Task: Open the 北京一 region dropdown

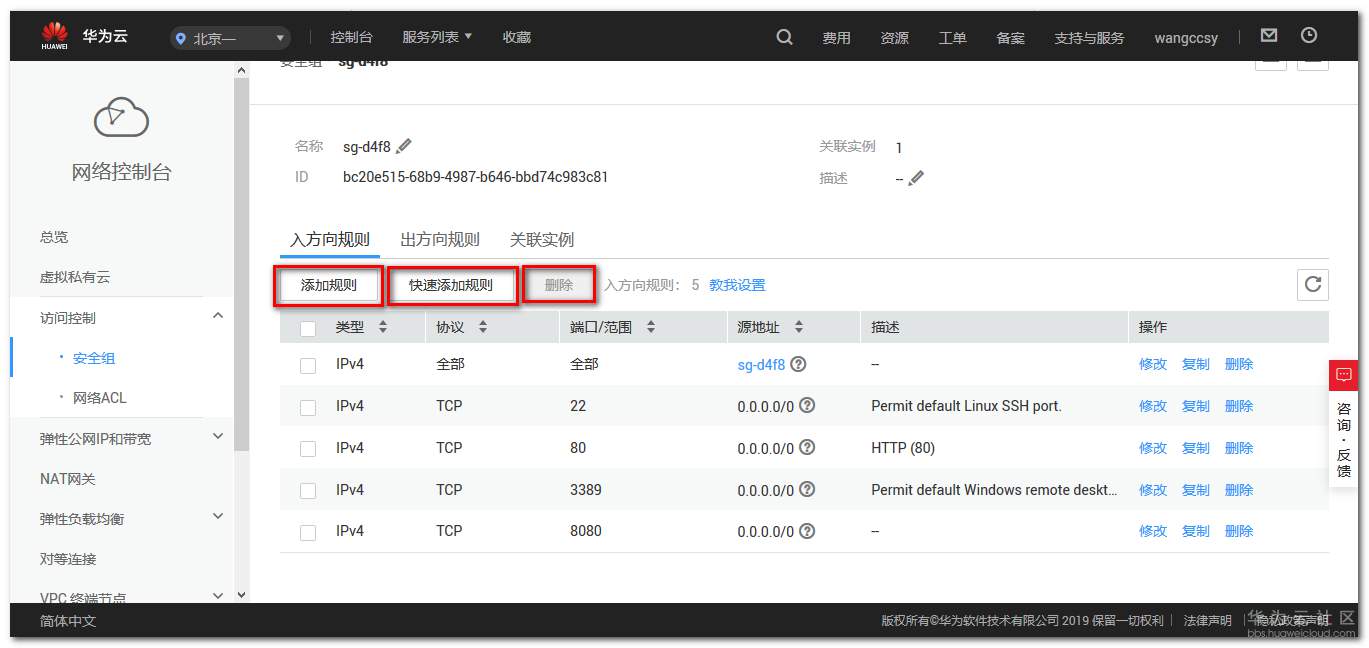Action: tap(230, 38)
